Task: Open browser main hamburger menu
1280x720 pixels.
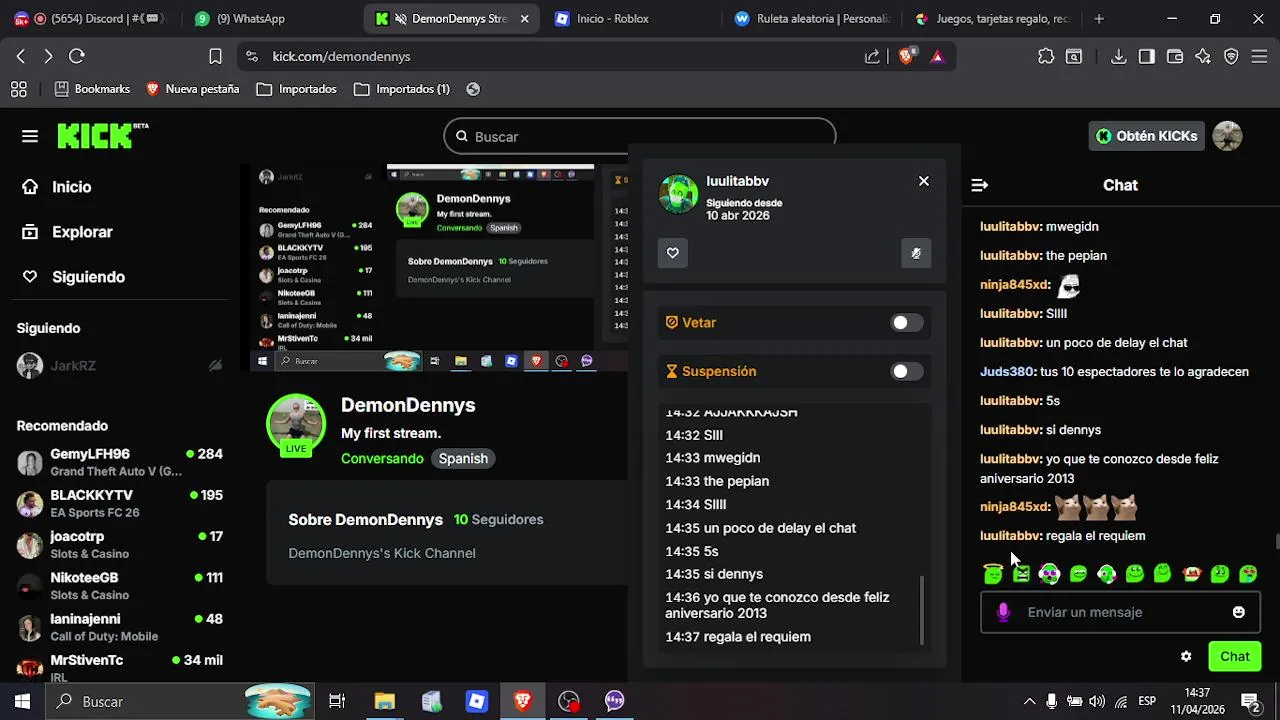Action: coord(1259,57)
